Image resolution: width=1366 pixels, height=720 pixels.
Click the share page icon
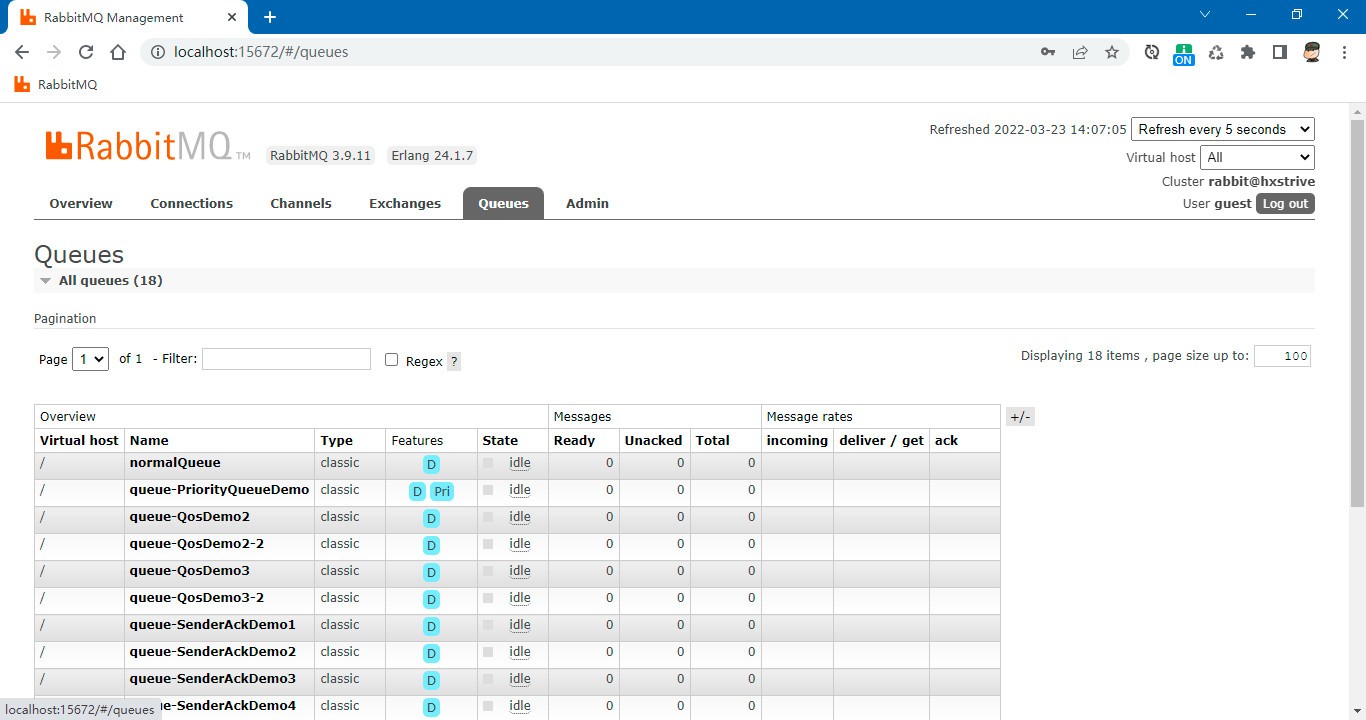[x=1080, y=52]
